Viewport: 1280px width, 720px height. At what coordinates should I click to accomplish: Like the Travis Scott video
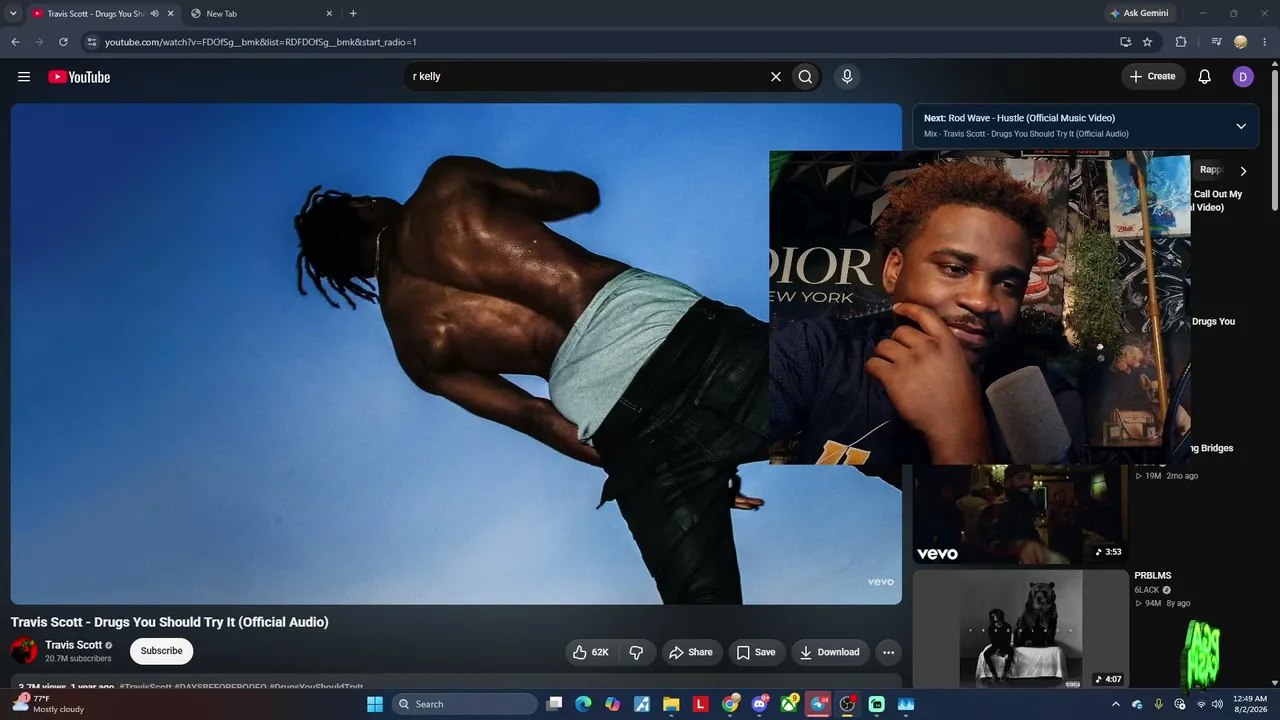click(x=591, y=652)
